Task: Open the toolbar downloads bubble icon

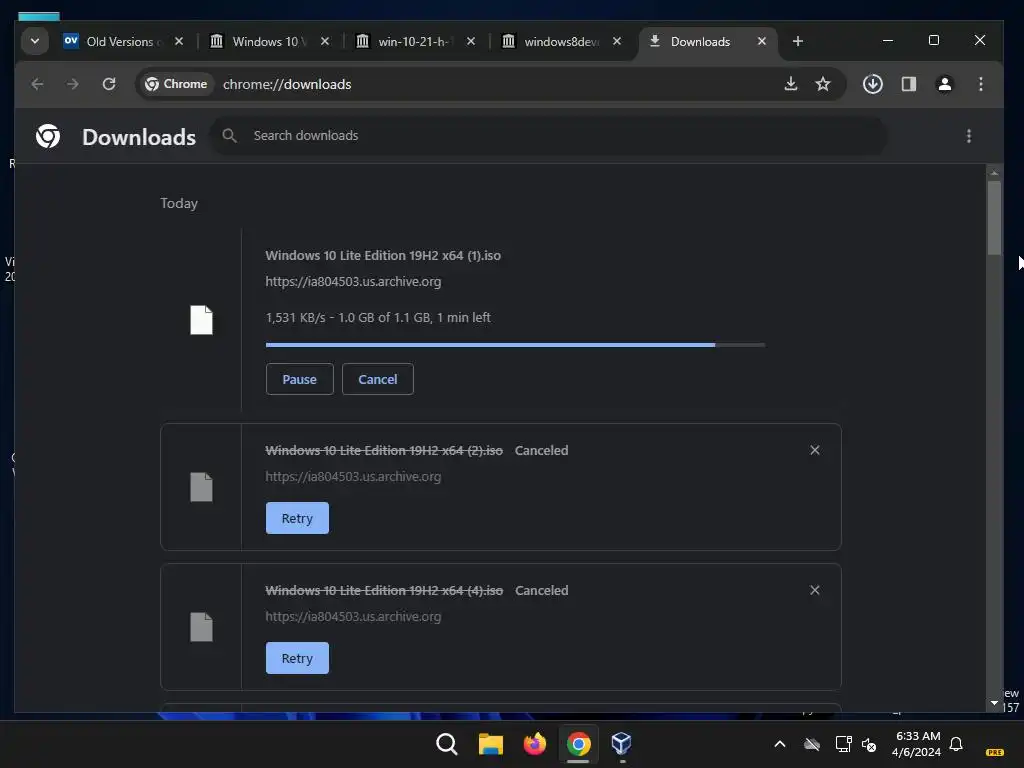Action: pyautogui.click(x=872, y=84)
